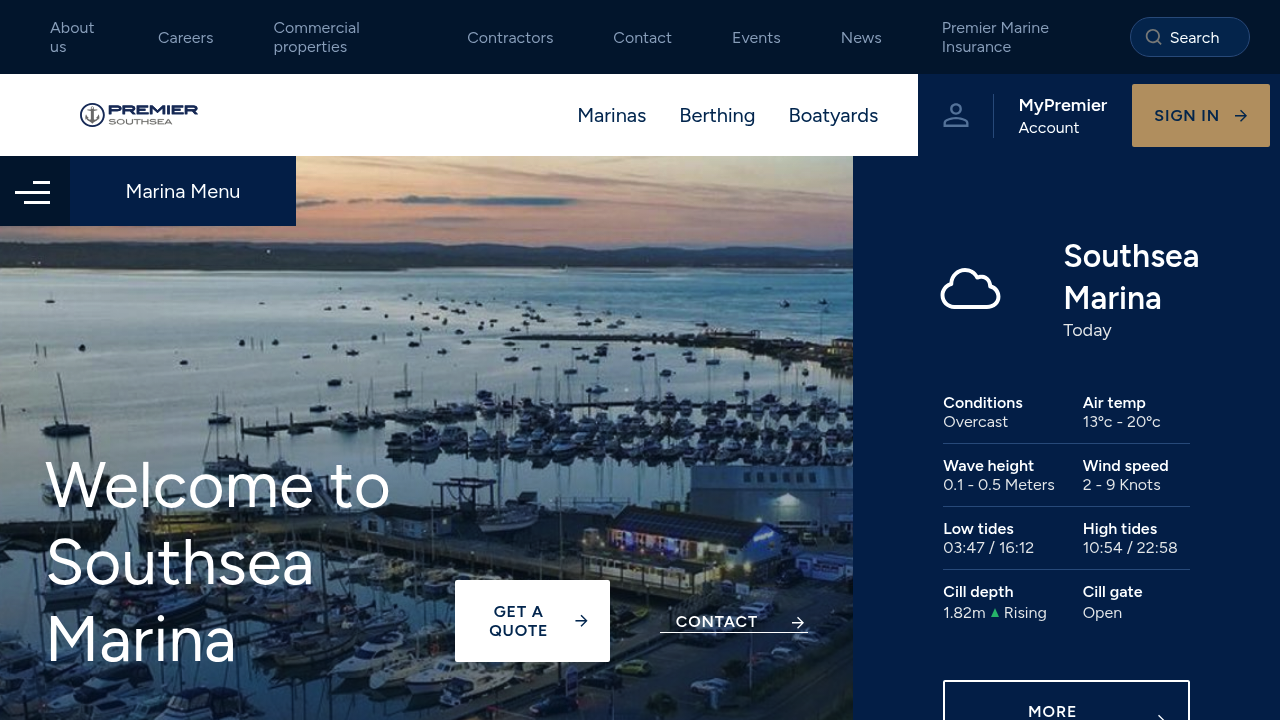The width and height of the screenshot is (1280, 720).
Task: Open the Marinas menu
Action: coord(612,115)
